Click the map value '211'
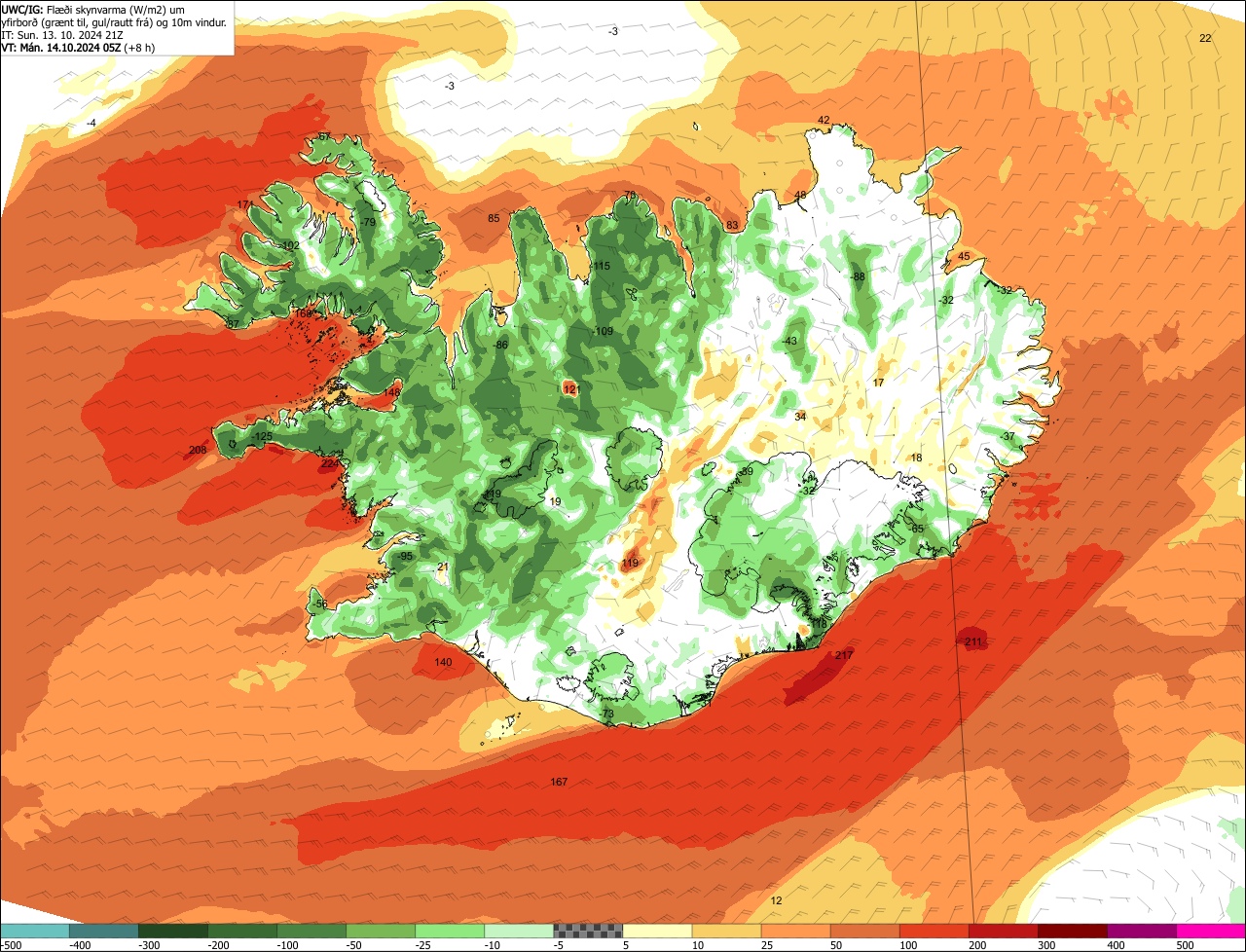 tap(973, 642)
